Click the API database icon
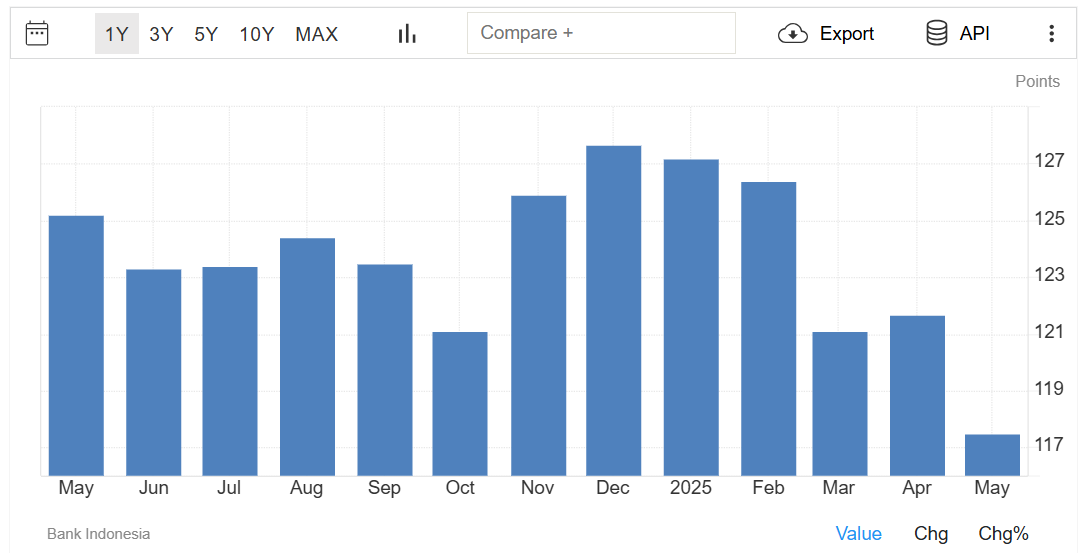Image resolution: width=1085 pixels, height=553 pixels. pyautogui.click(x=937, y=33)
